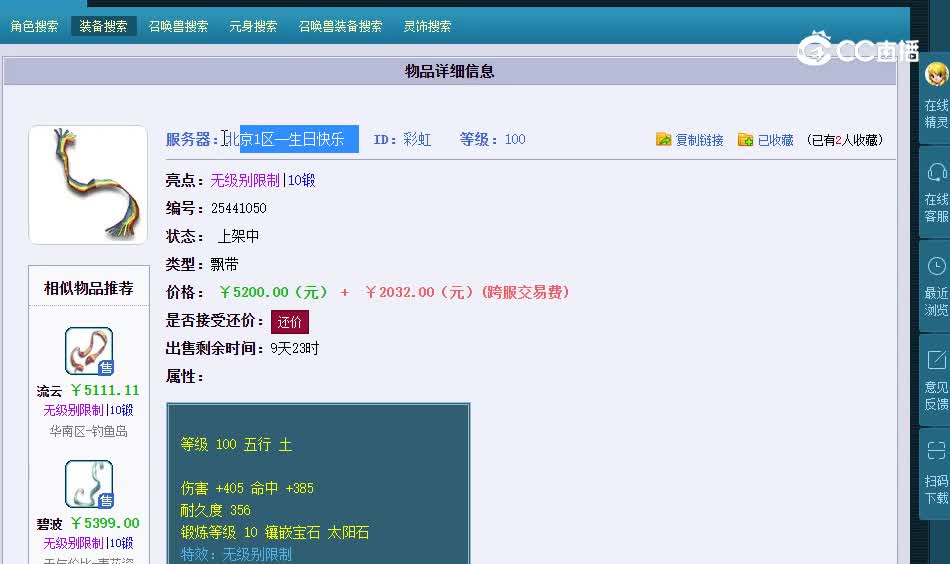Click the 亮点 text 无级别限制
This screenshot has width=950, height=564.
tap(245, 181)
